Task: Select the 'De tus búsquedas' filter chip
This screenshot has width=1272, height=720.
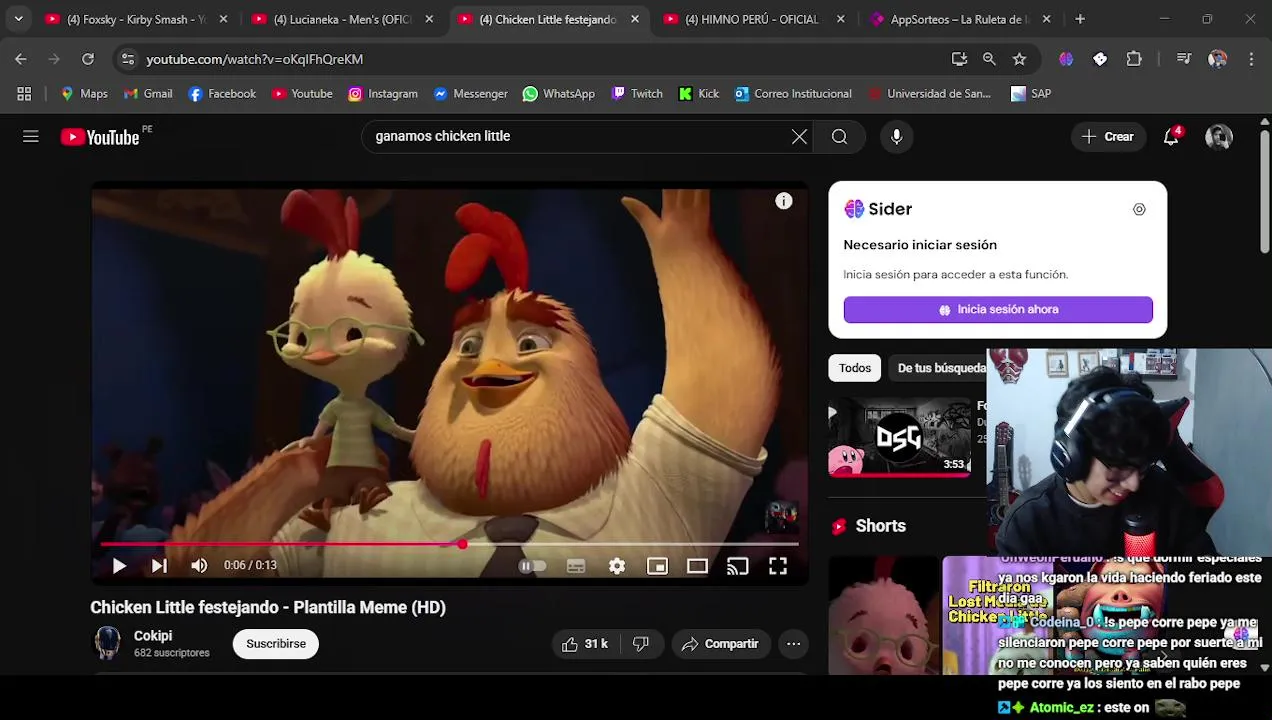Action: click(939, 368)
